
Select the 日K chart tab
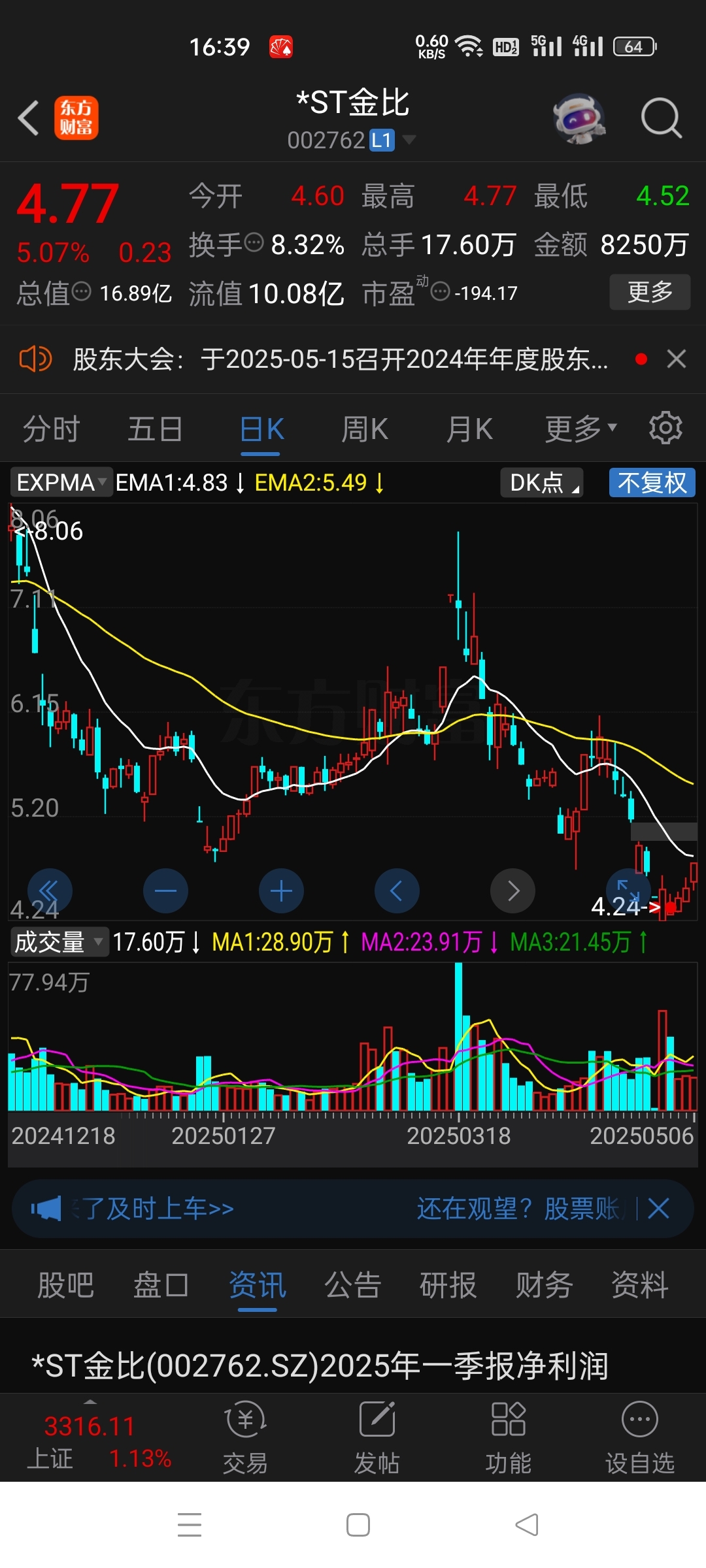261,430
